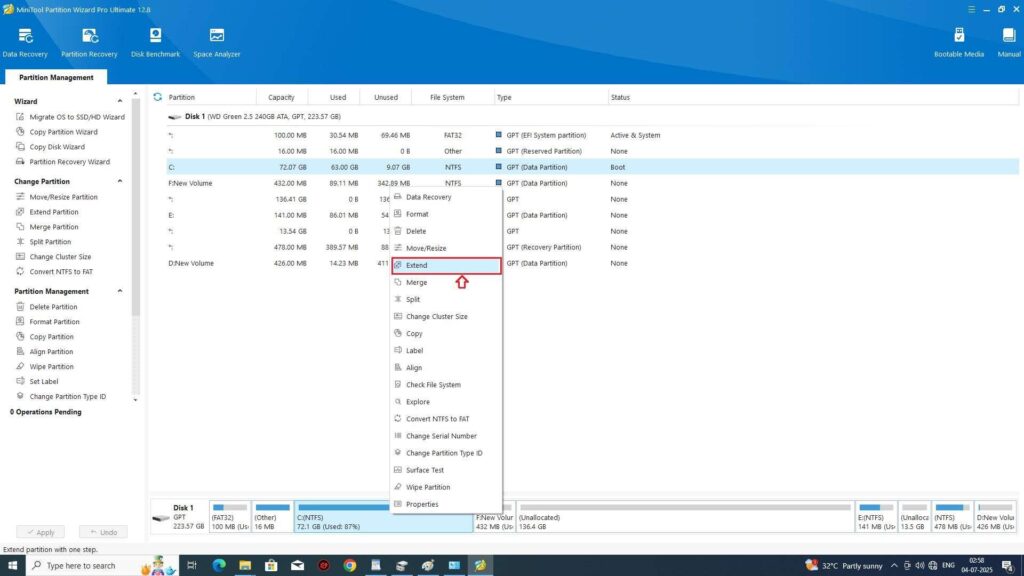Open the Manual help icon

pos(1009,40)
